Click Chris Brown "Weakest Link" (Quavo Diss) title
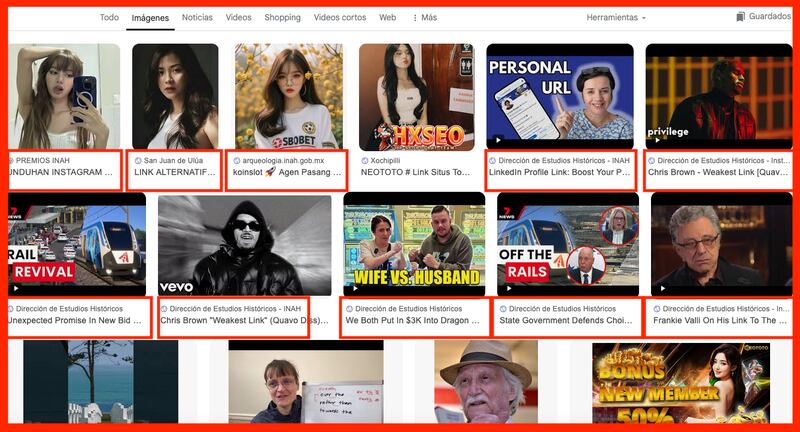 (244, 320)
